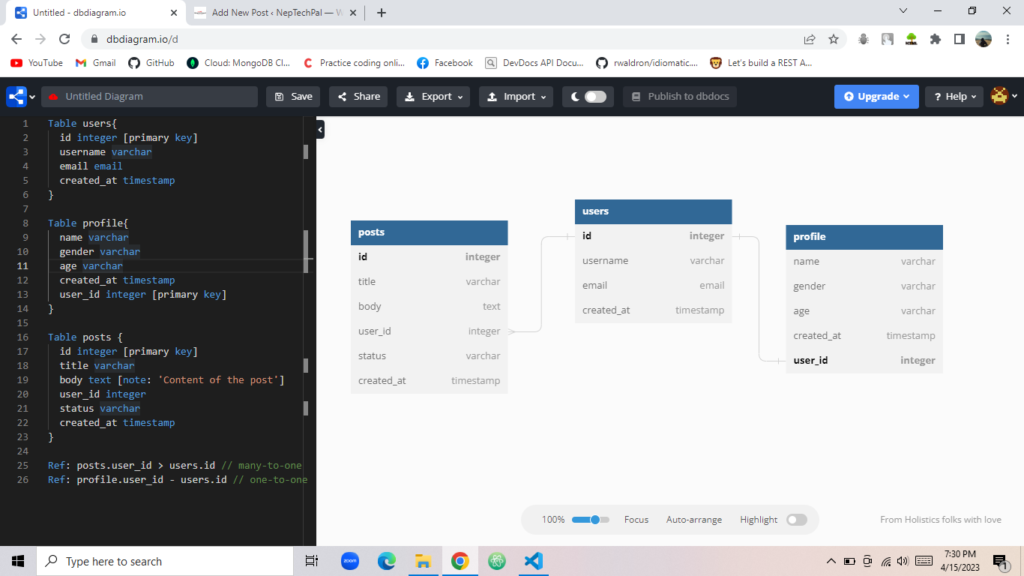Go forward in browser history
The height and width of the screenshot is (576, 1024).
tap(40, 39)
